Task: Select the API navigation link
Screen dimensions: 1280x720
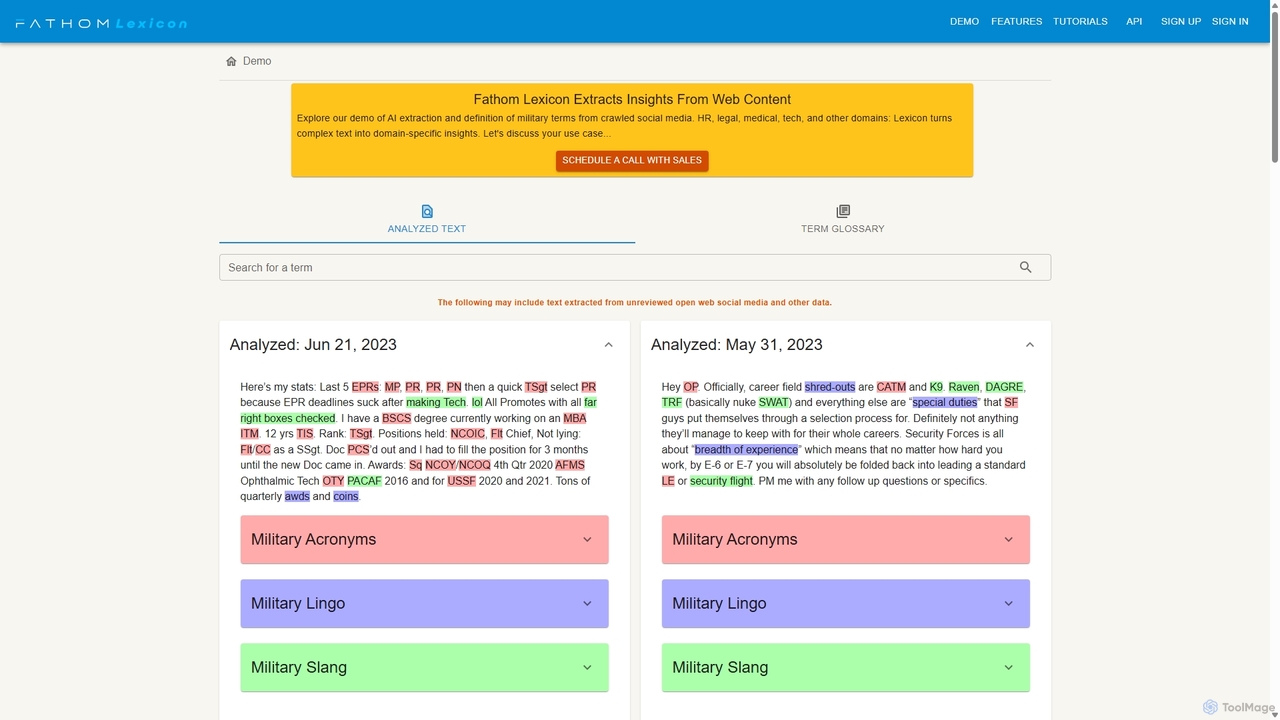Action: click(x=1134, y=21)
